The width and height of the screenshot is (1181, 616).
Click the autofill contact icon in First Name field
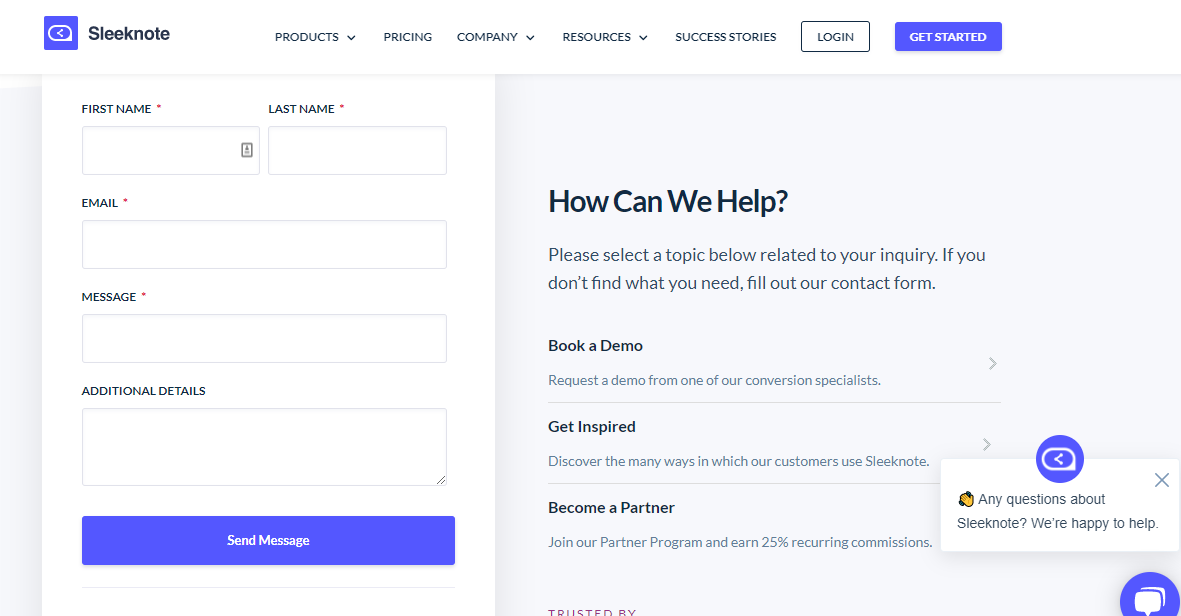(246, 150)
